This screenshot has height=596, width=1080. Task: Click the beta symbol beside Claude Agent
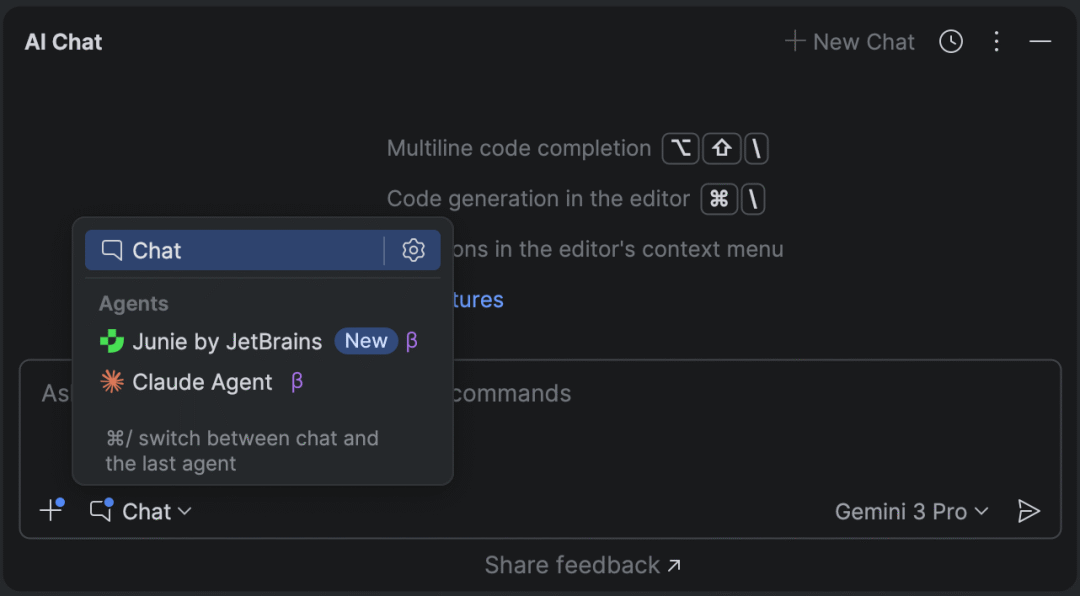(x=297, y=382)
